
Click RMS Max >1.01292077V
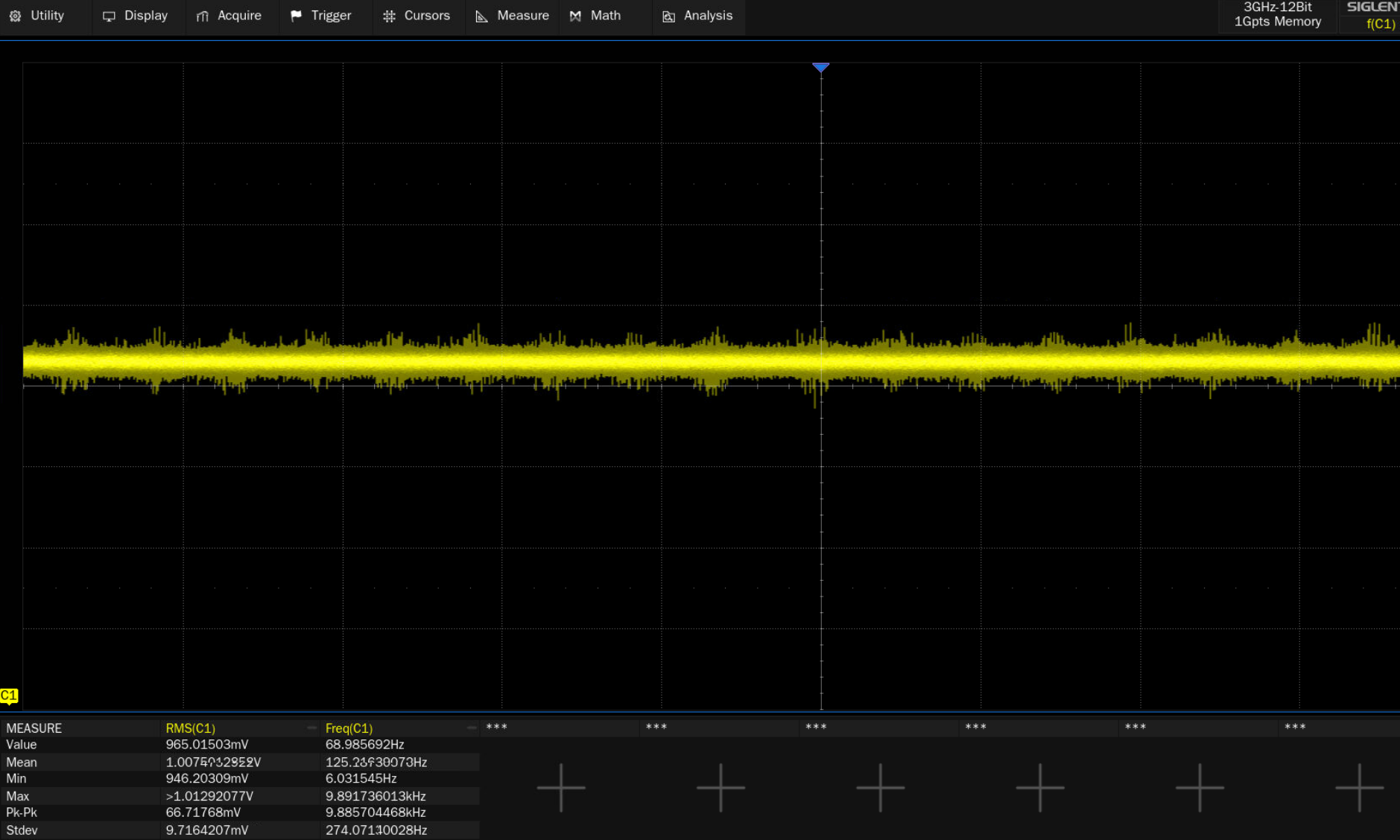pos(209,796)
